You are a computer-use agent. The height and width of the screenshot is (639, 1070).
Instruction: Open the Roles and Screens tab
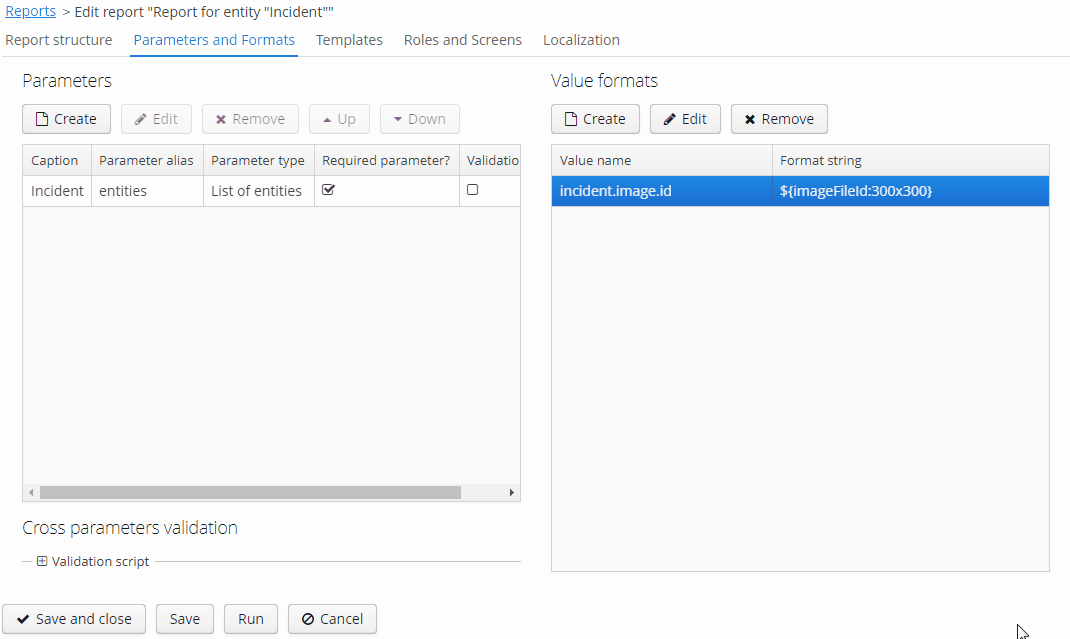462,40
